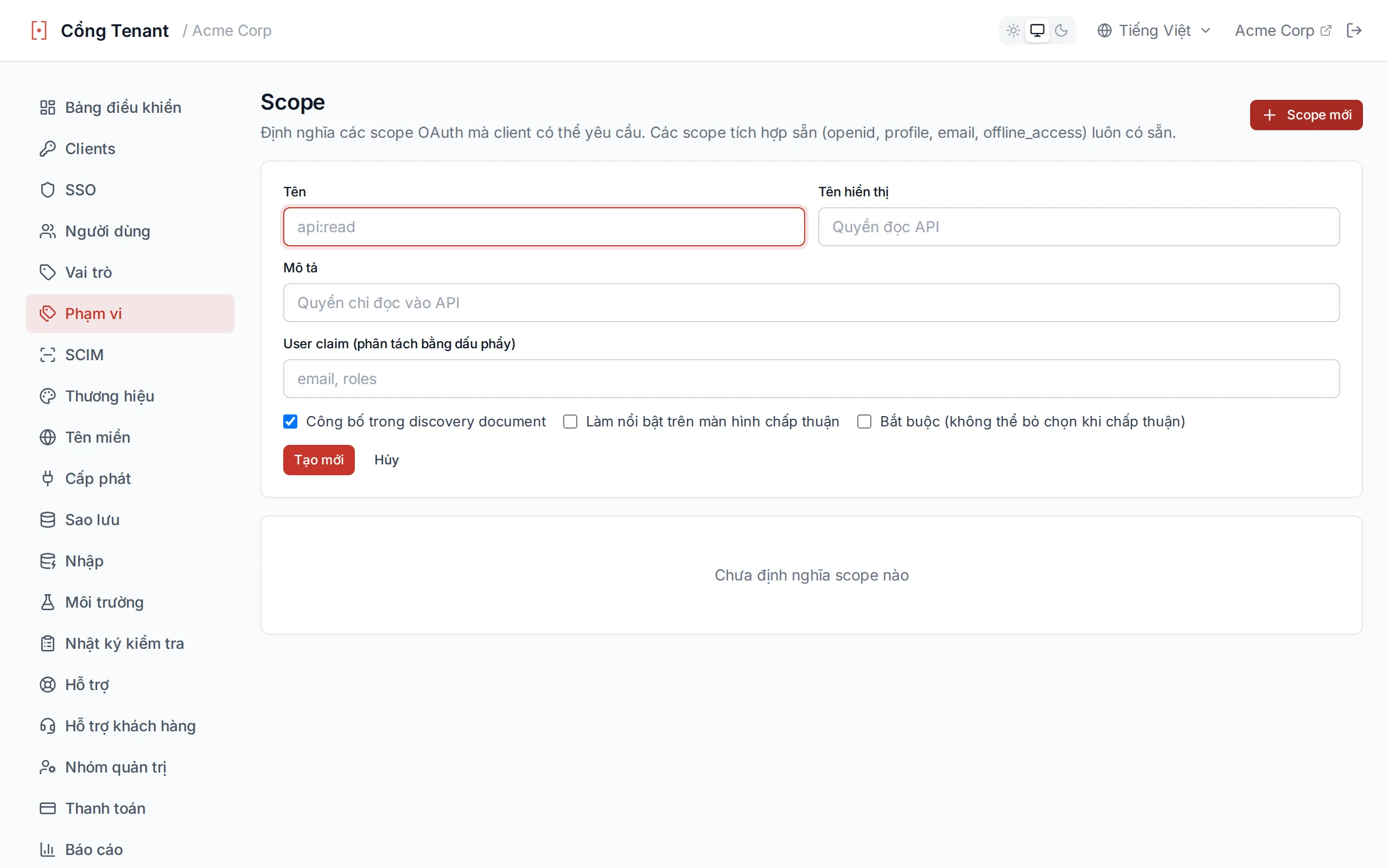Click the Tạo mới button
The image size is (1389, 868).
coord(318,460)
